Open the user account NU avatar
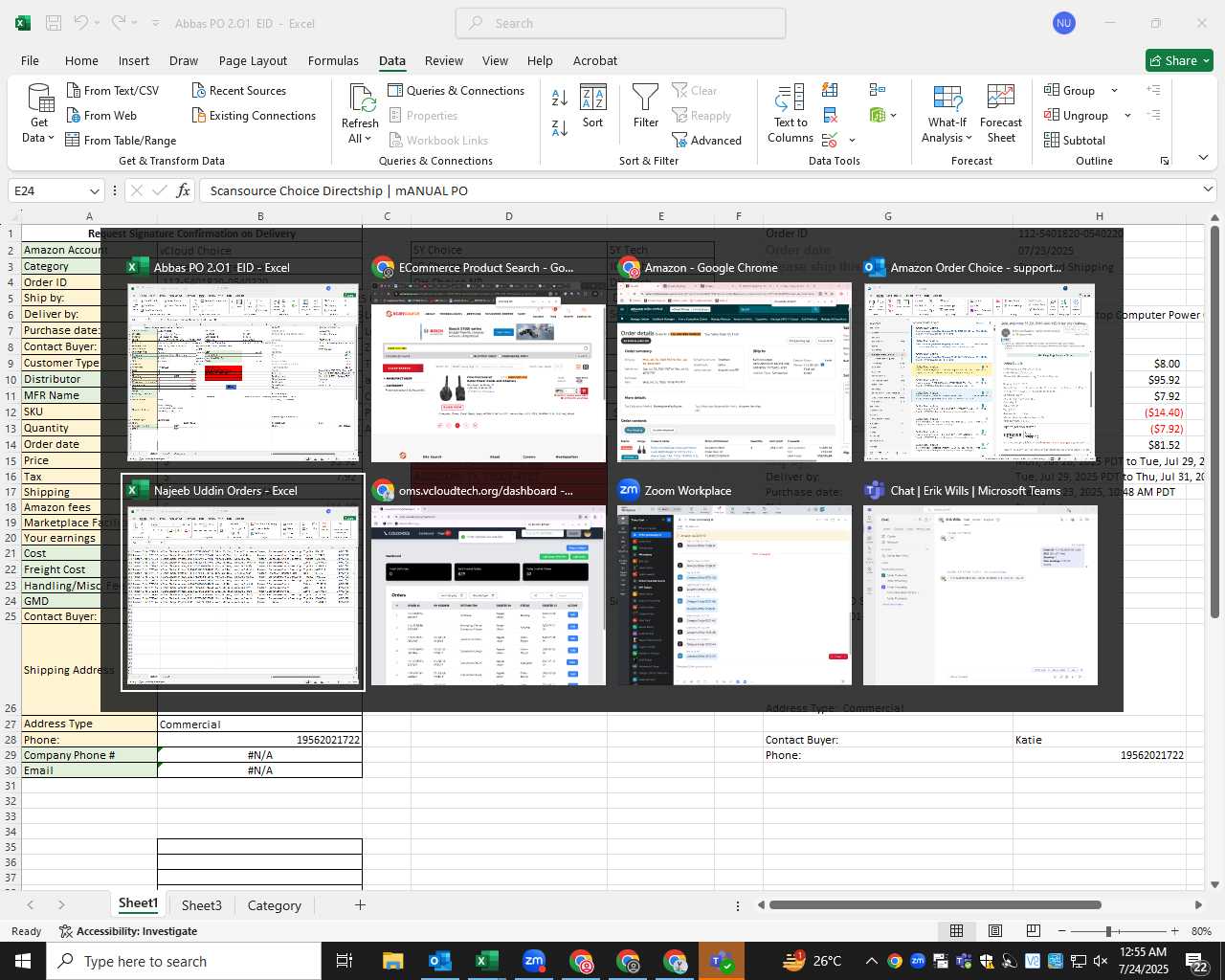 click(x=1063, y=23)
